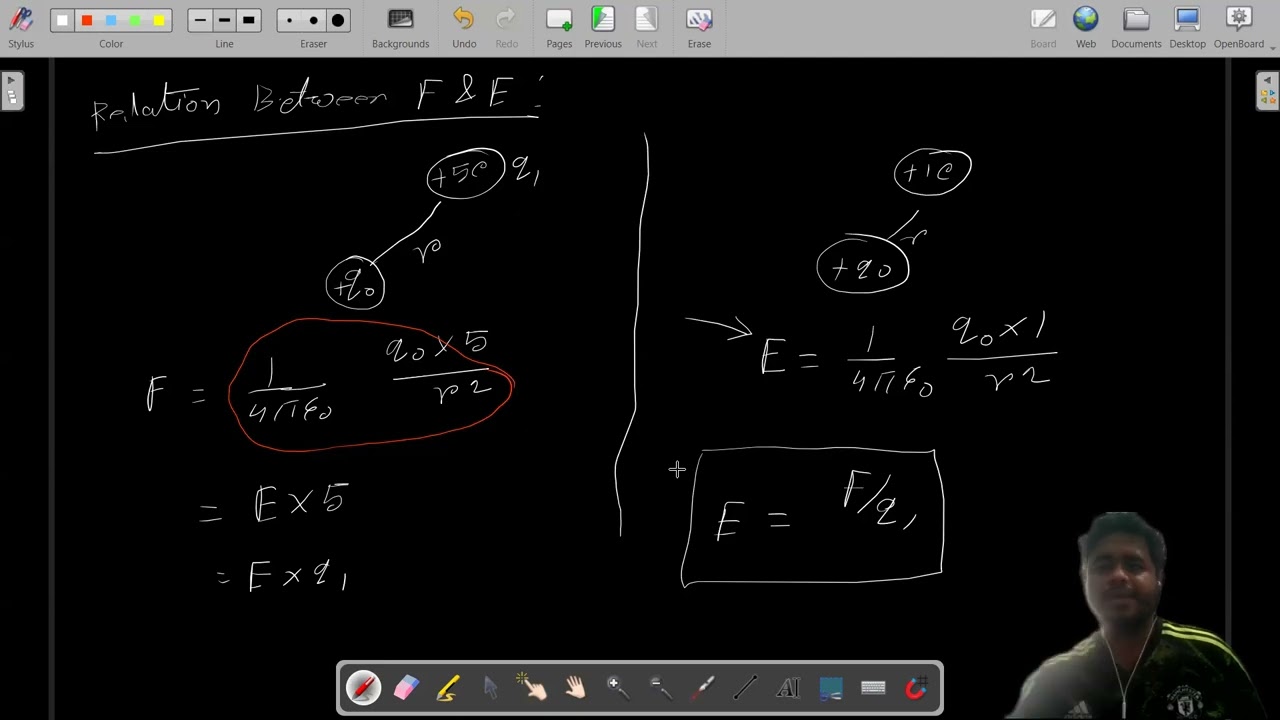
Task: Show the virtual keyboard
Action: tap(873, 688)
